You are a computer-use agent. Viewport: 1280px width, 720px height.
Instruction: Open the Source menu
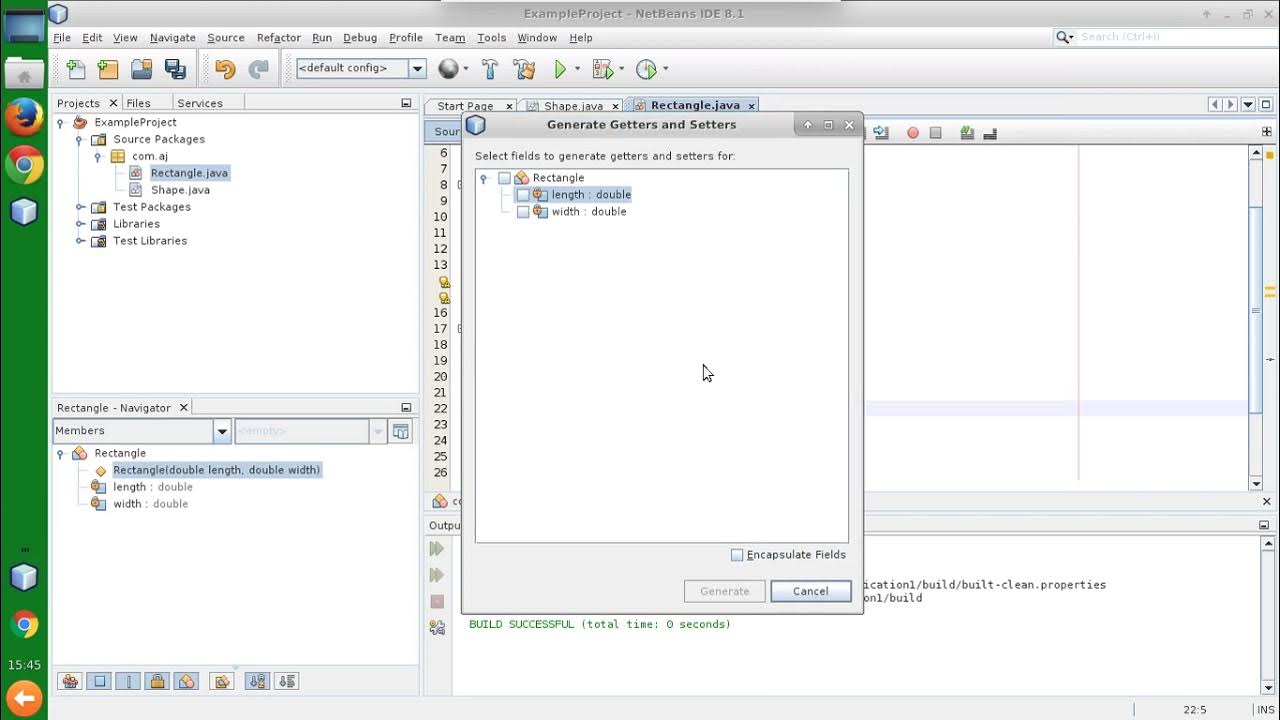tap(225, 37)
